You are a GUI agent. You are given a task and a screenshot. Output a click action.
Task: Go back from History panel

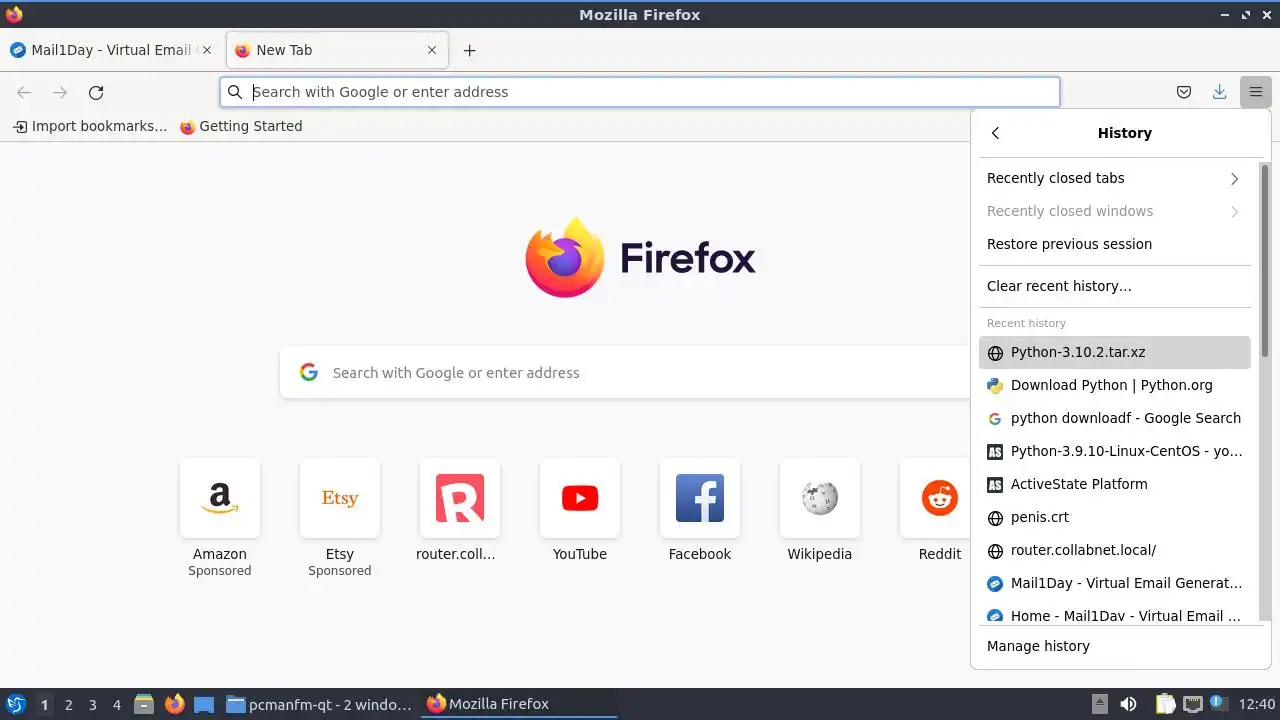[995, 133]
